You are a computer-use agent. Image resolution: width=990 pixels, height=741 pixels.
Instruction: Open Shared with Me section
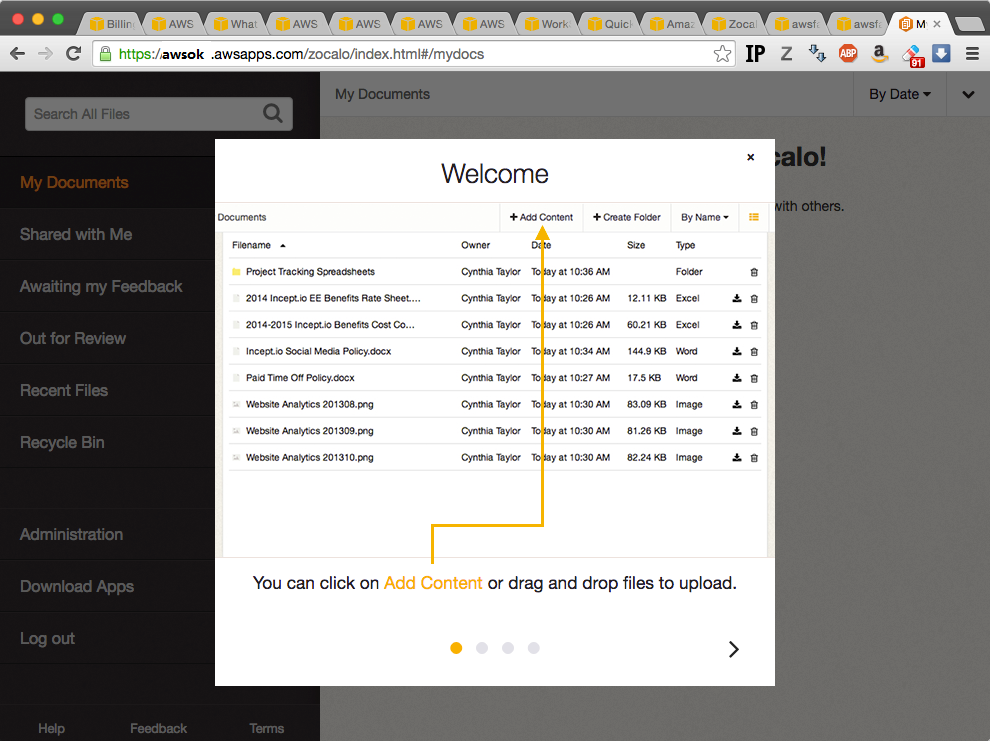[76, 234]
